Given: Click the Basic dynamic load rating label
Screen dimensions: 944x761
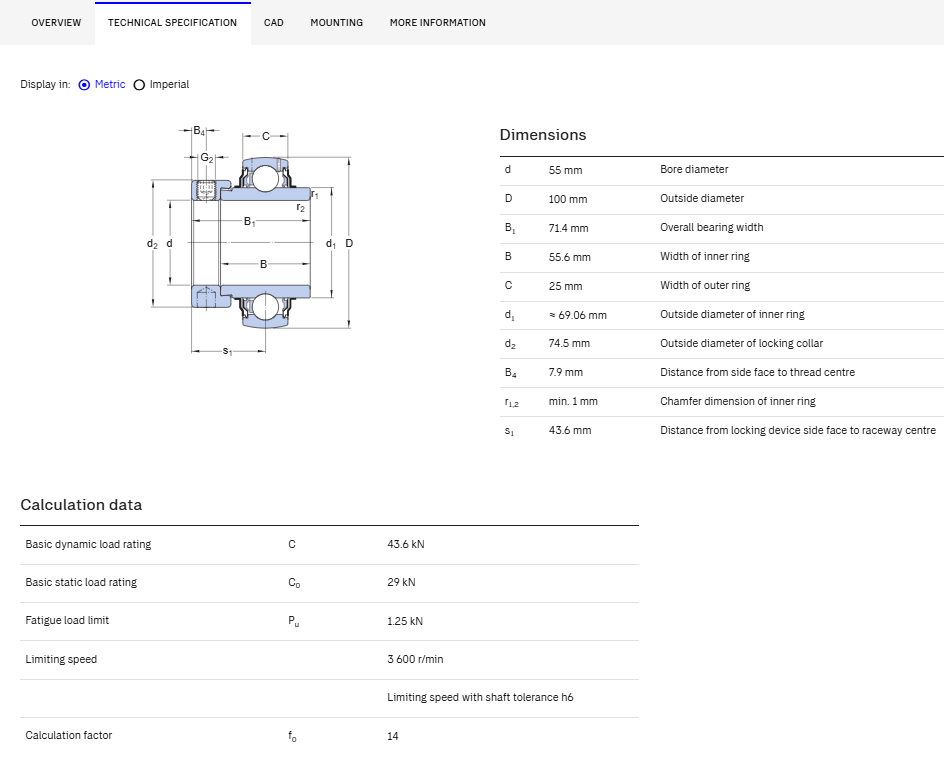Looking at the screenshot, I should [x=88, y=544].
